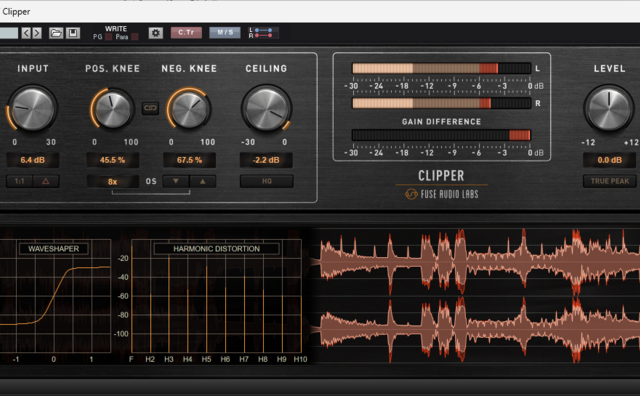640x396 pixels.
Task: Toggle the M/S mode button
Action: click(225, 33)
